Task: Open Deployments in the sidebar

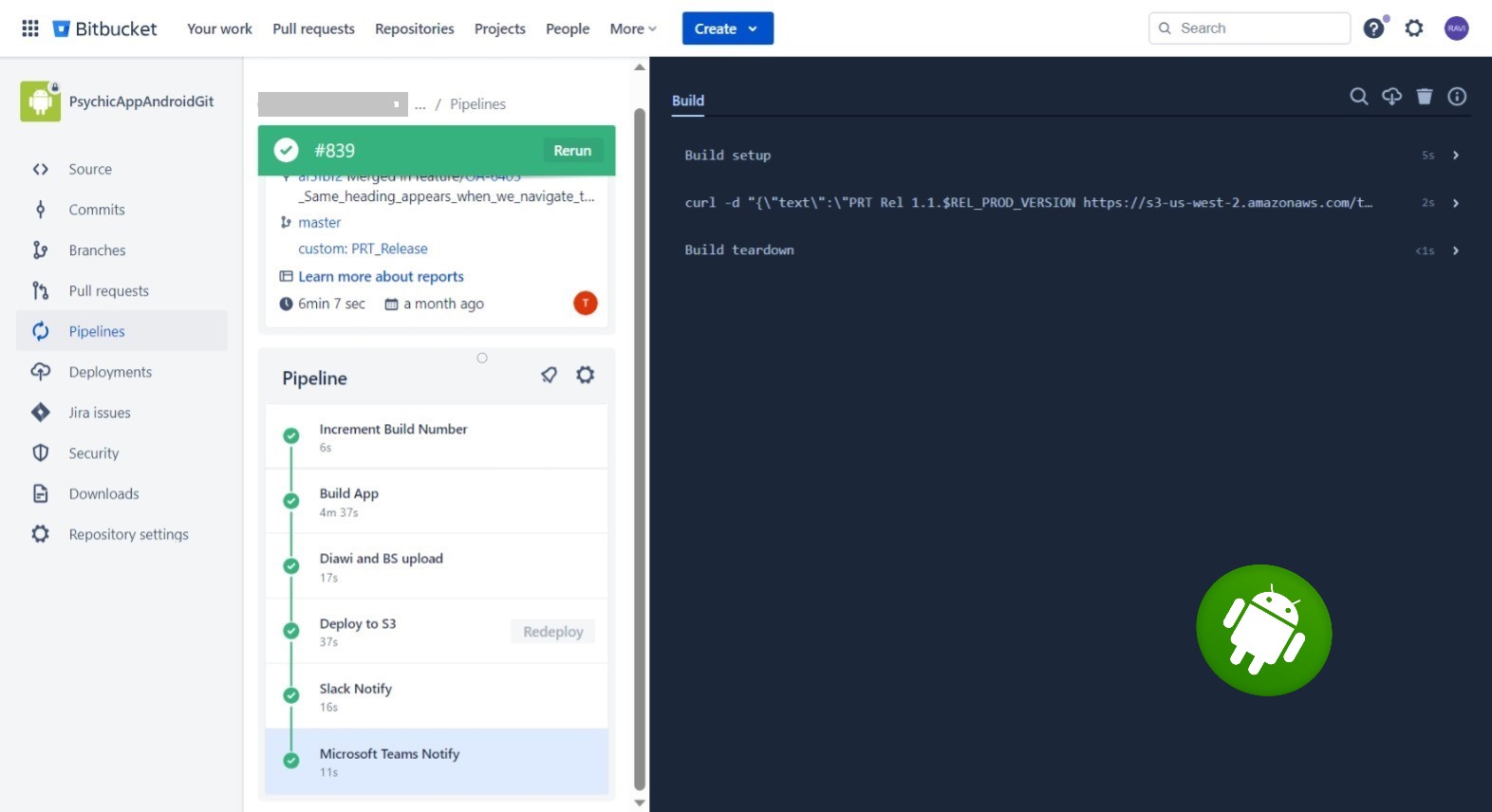Action: pos(110,372)
